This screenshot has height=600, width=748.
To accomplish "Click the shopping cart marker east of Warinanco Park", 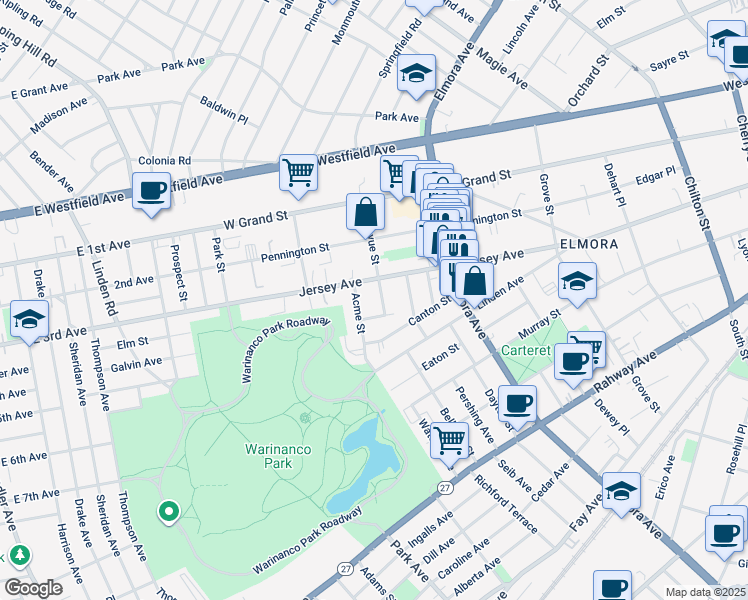I will coord(451,438).
